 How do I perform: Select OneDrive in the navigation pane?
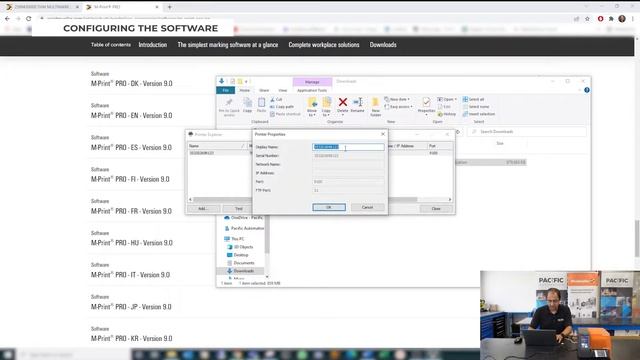244,218
